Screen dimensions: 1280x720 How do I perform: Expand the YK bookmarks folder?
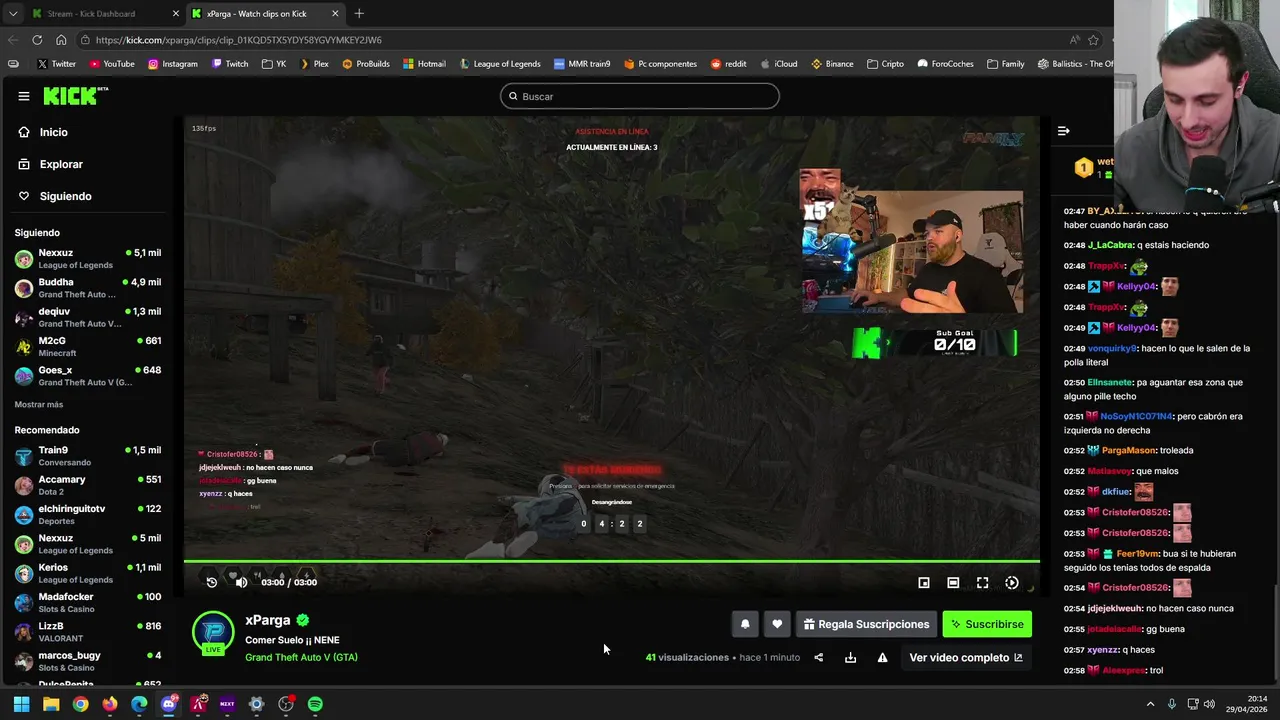tap(274, 64)
